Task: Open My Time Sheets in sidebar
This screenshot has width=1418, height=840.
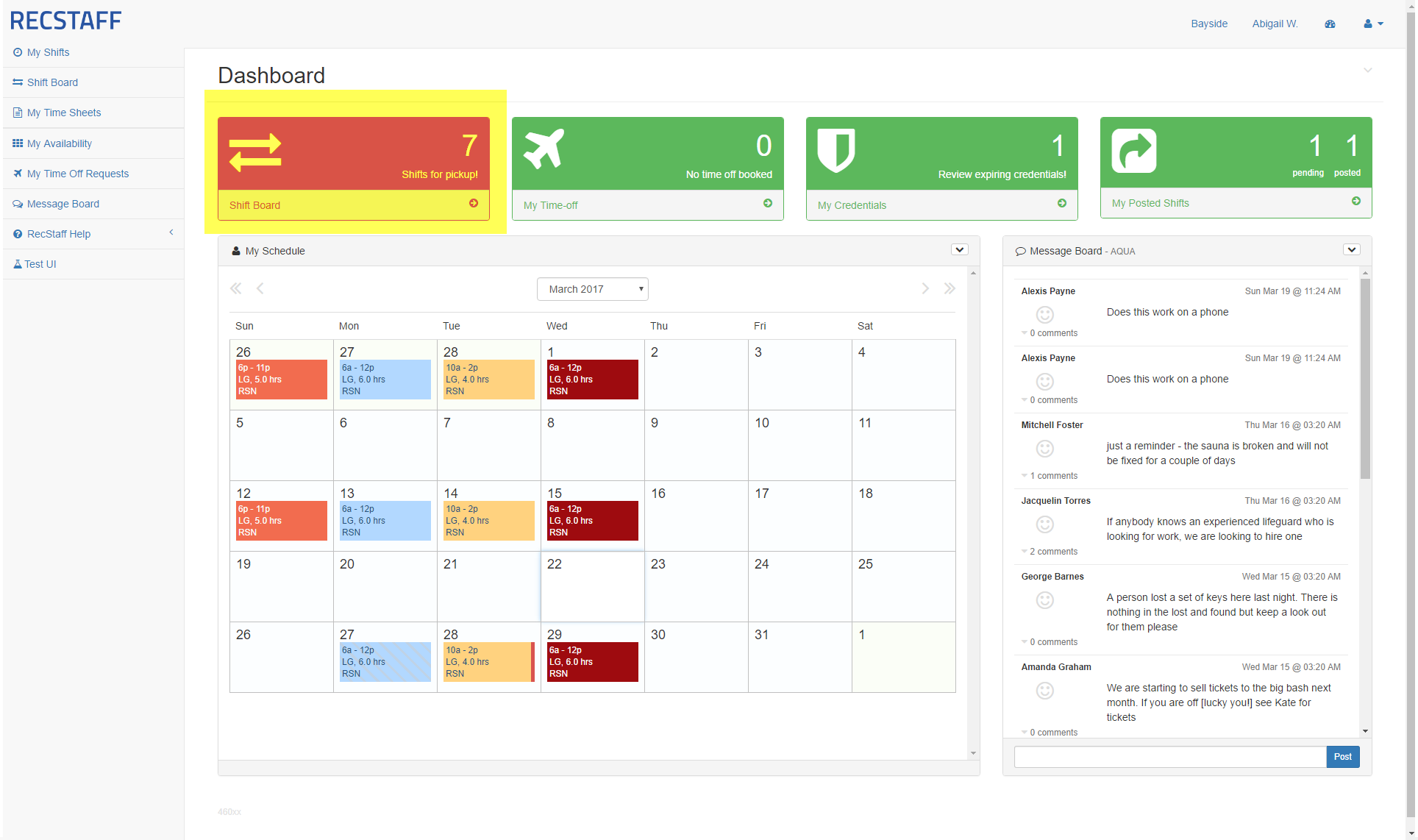Action: point(64,113)
